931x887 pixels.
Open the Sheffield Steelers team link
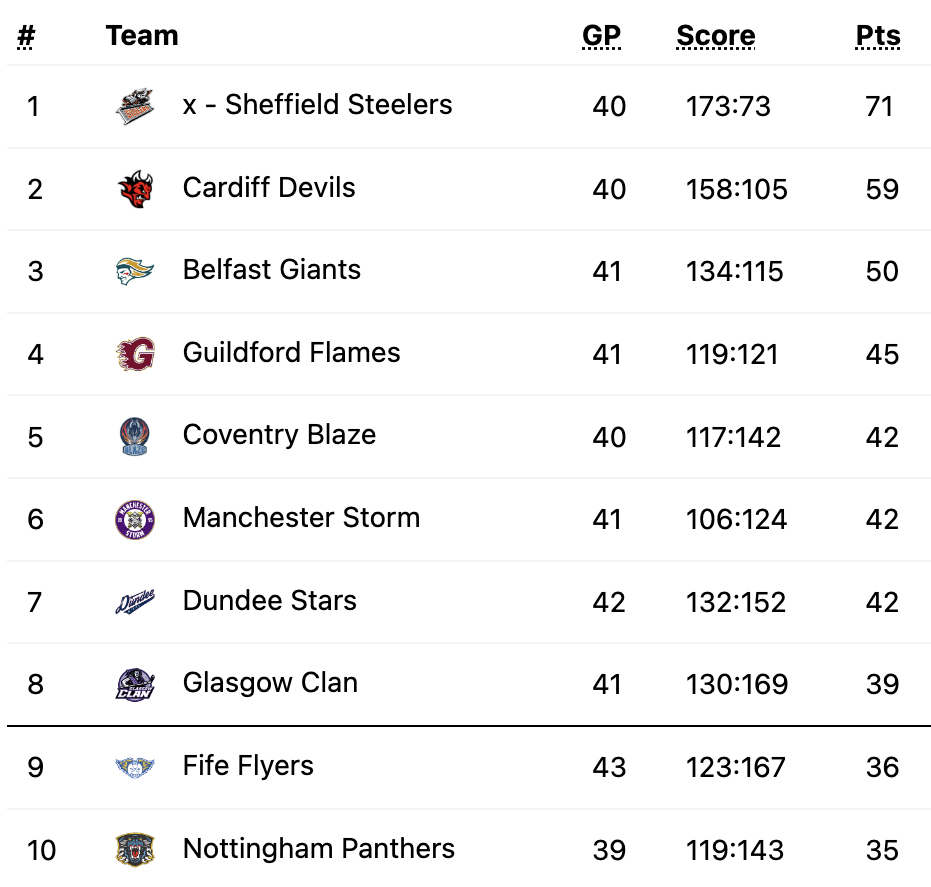pyautogui.click(x=318, y=104)
